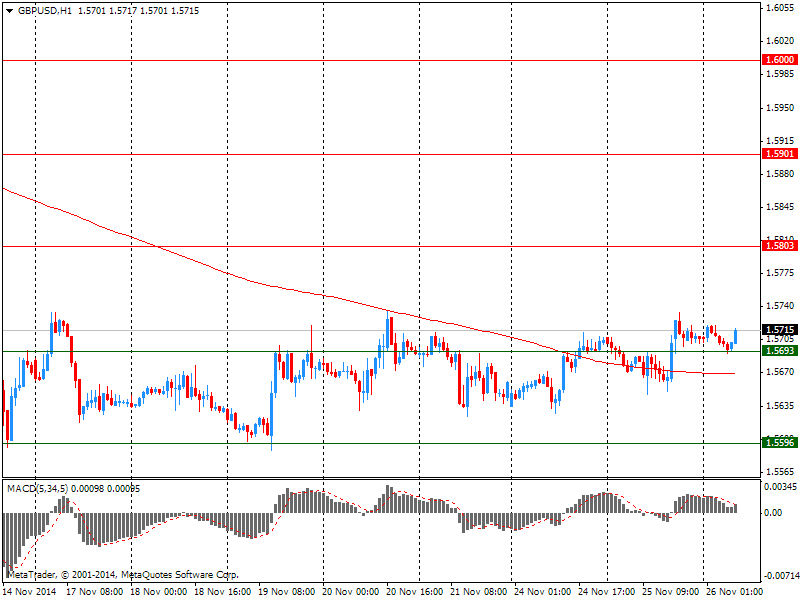Click the 20 Nov 16:00 time label

pyautogui.click(x=414, y=592)
